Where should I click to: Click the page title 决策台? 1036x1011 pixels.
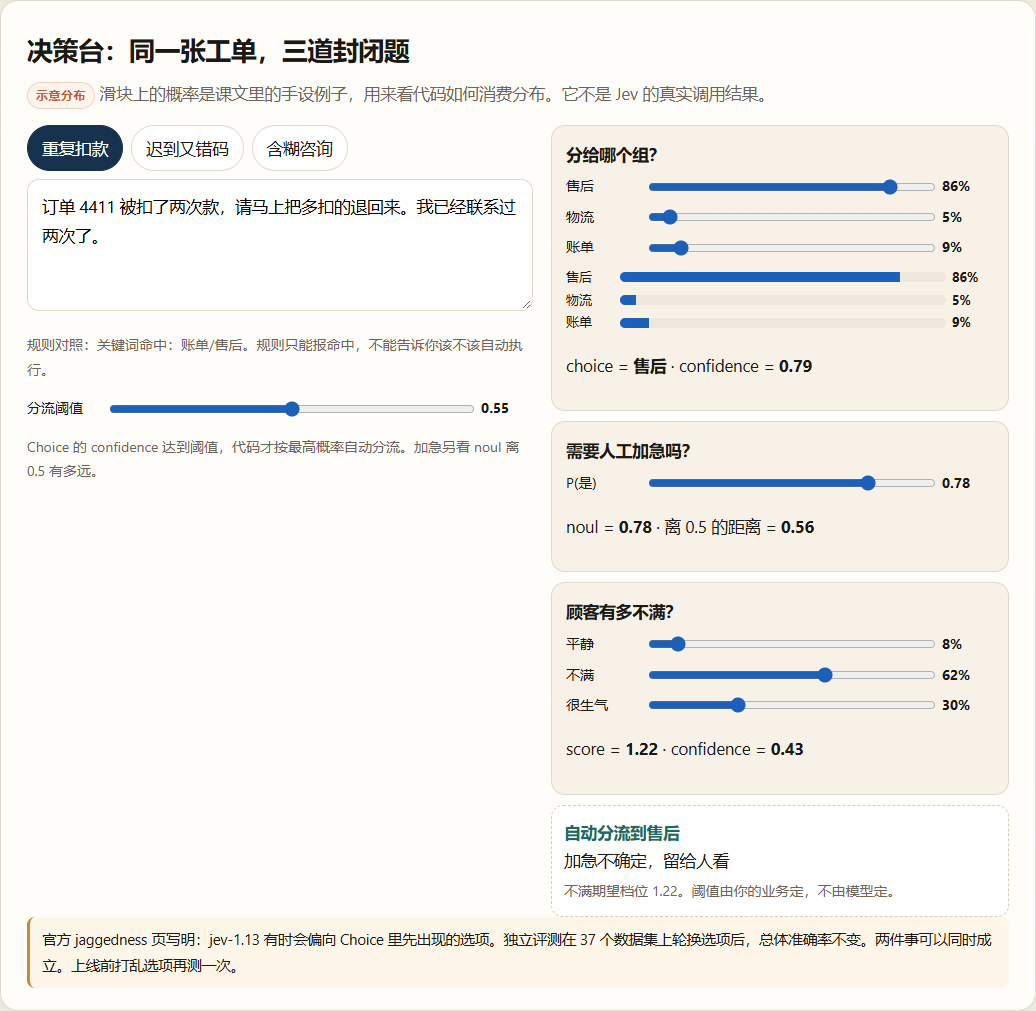click(218, 52)
